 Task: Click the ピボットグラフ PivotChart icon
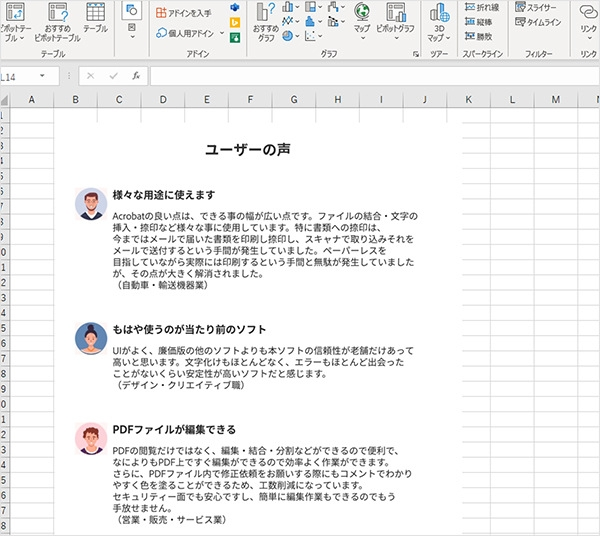396,12
